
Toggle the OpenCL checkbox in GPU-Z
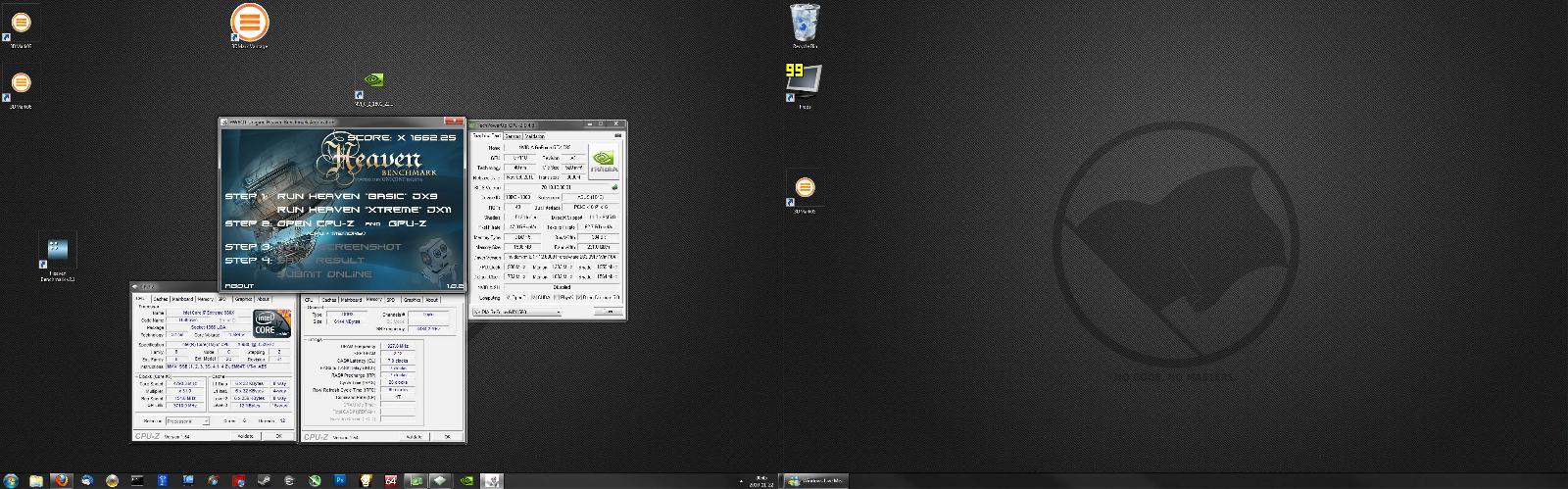[x=508, y=296]
